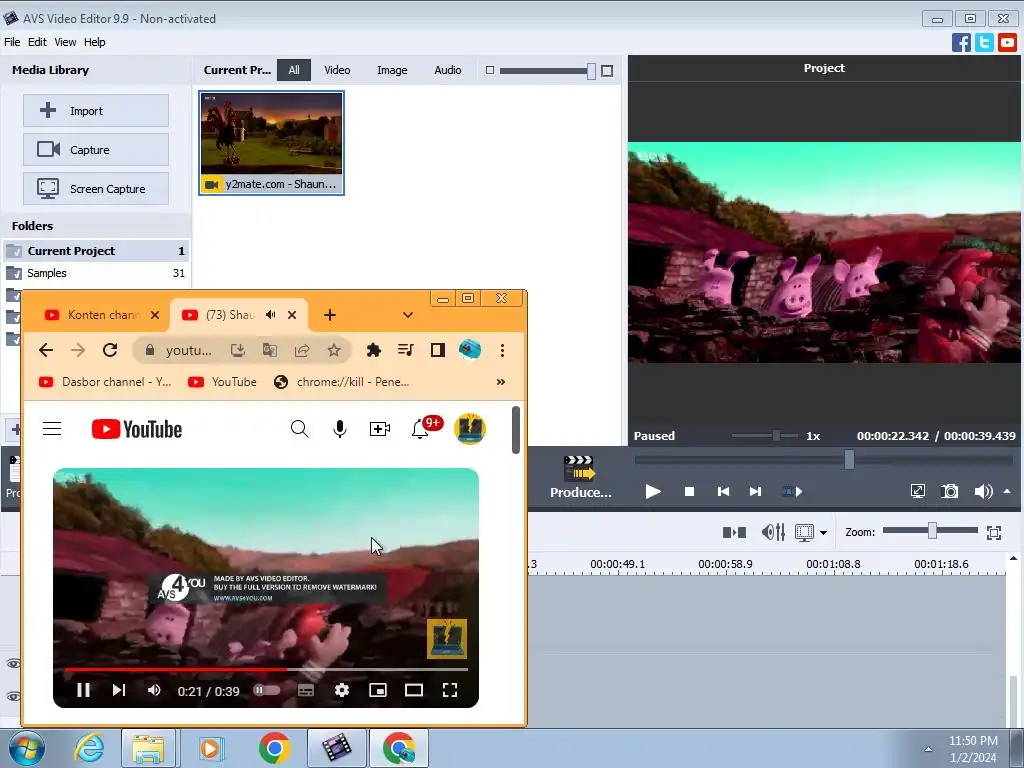Open the Help menu

pyautogui.click(x=95, y=42)
